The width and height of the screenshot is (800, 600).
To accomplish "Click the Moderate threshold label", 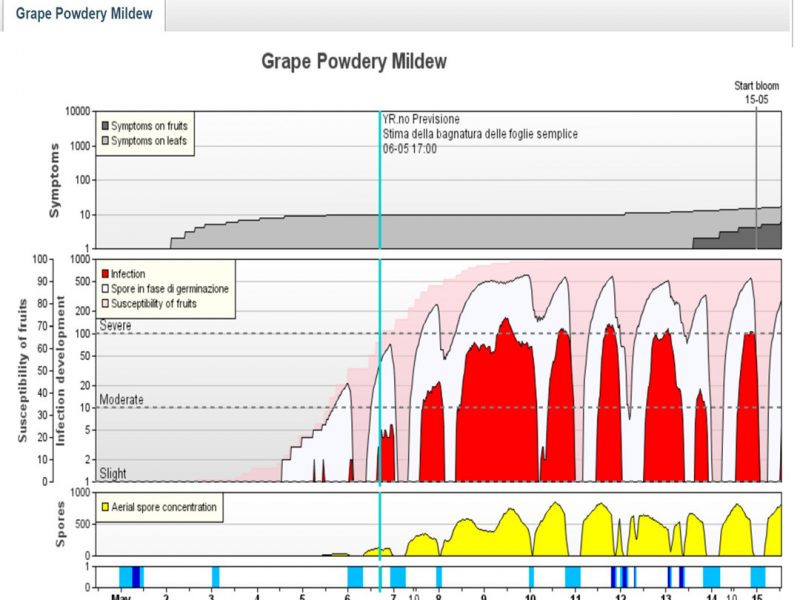I will tap(121, 400).
